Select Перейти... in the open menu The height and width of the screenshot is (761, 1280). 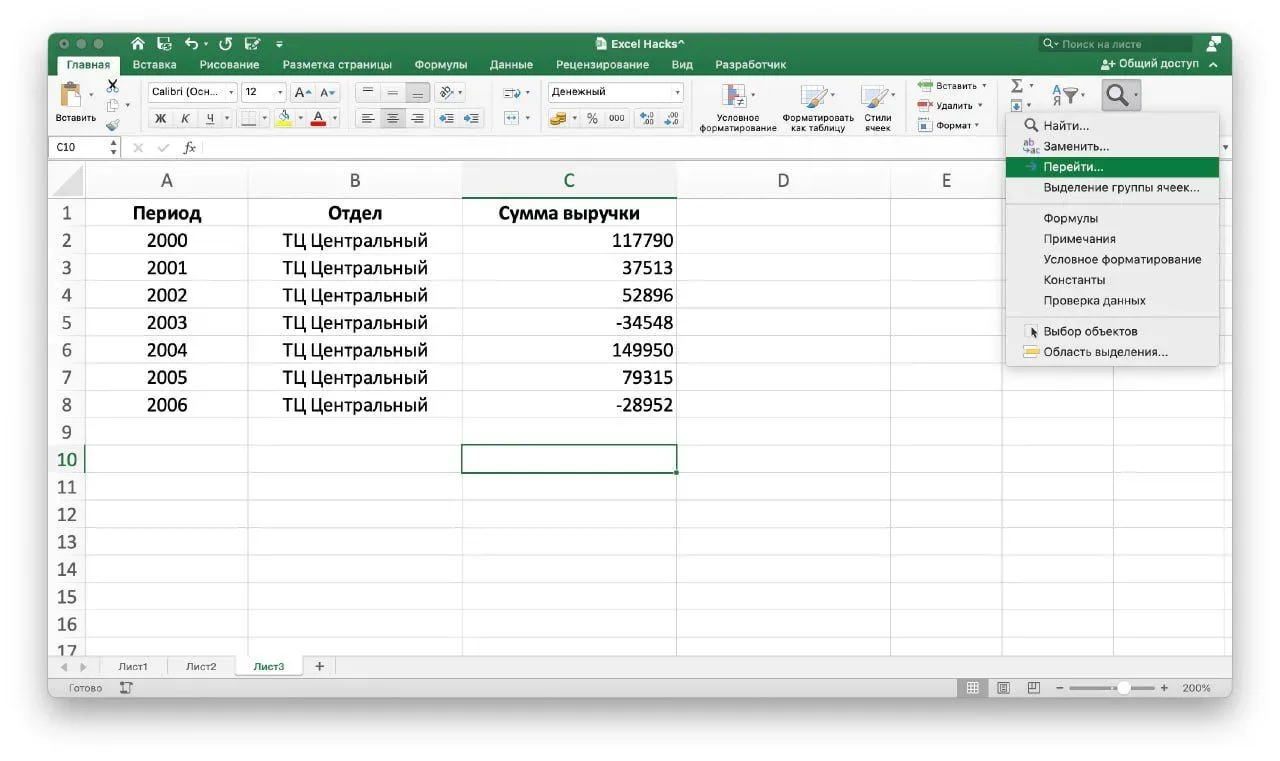click(1073, 167)
